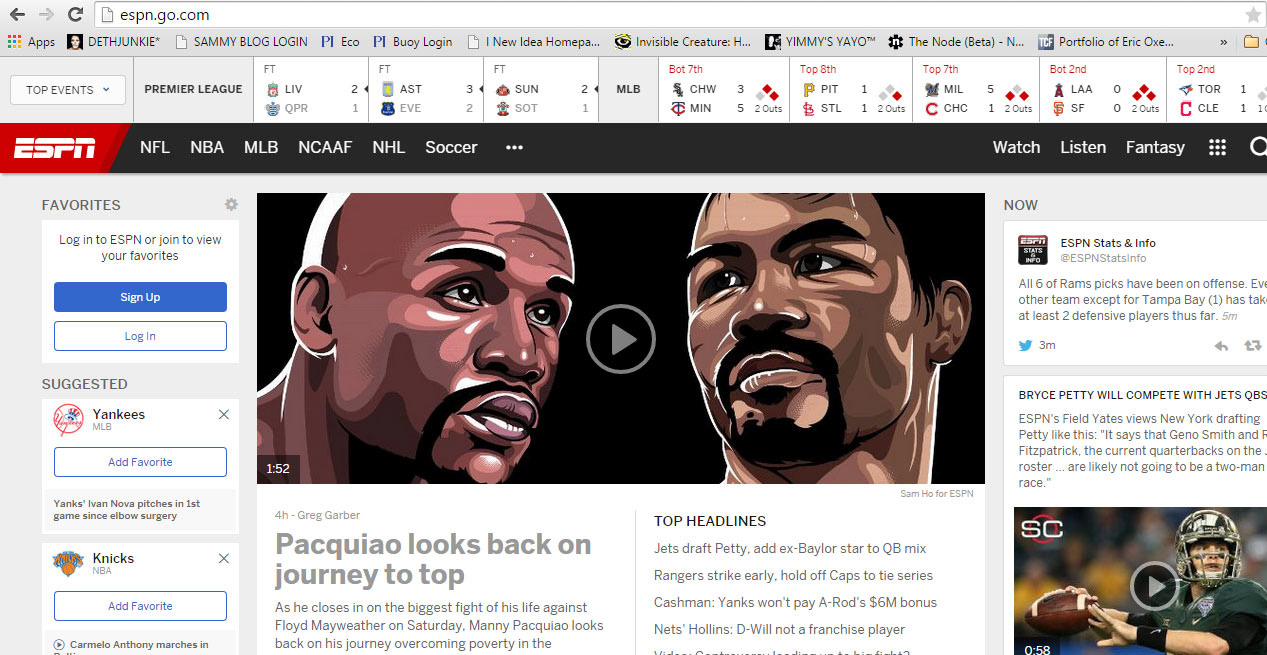Open the Fantasy menu

1155,147
